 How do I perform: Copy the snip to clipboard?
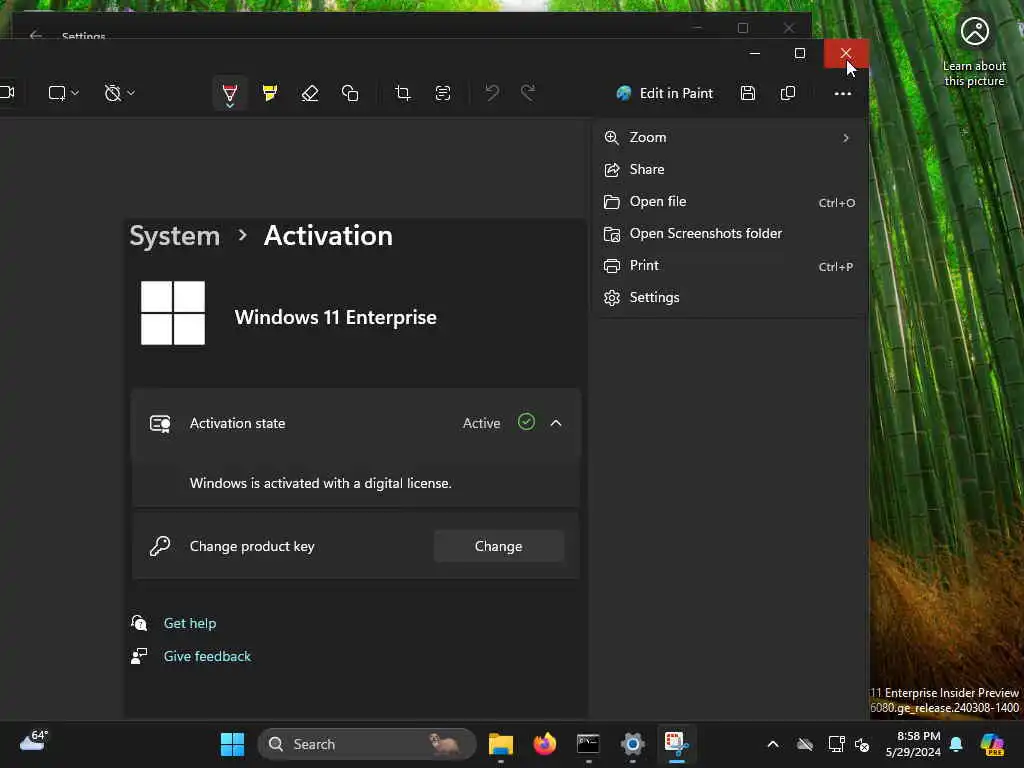coord(788,93)
